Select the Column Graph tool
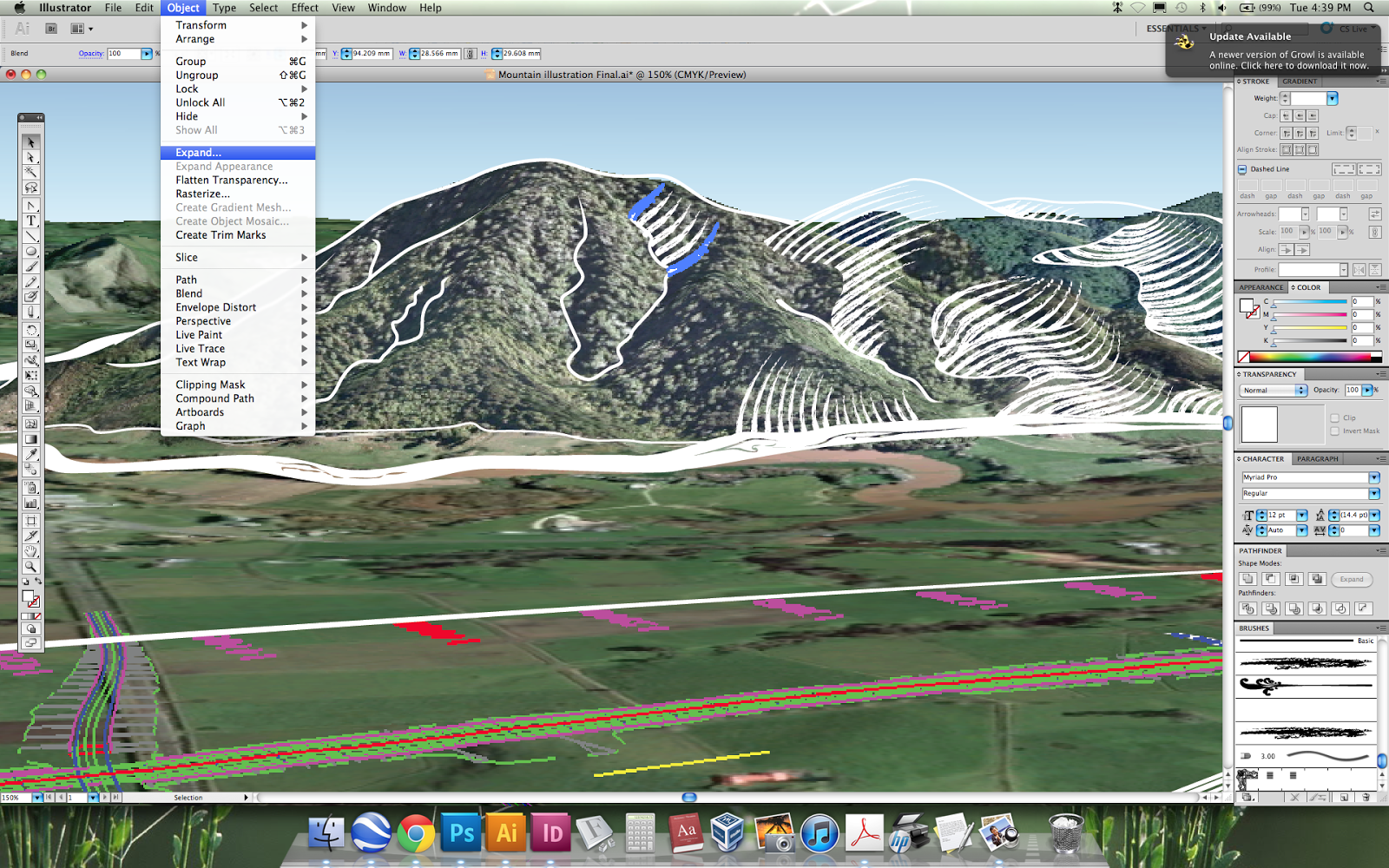 [x=31, y=503]
